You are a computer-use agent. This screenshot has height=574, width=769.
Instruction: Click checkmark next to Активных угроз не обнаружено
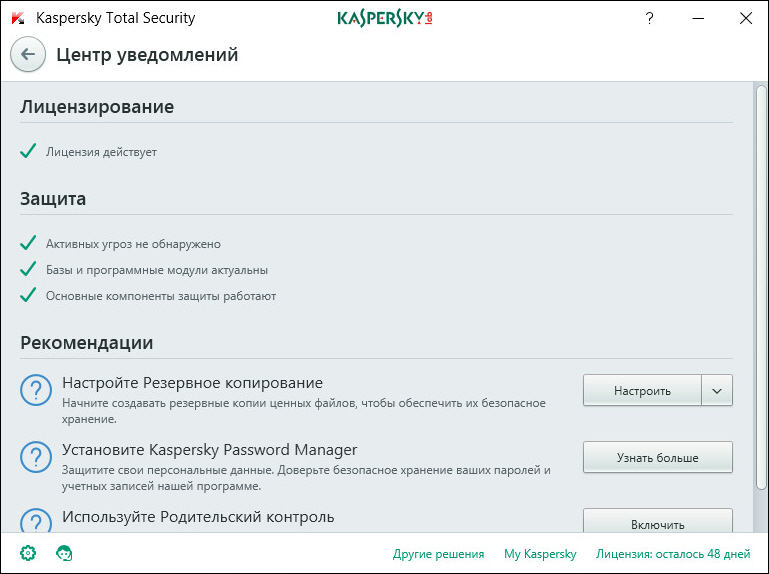(x=28, y=242)
